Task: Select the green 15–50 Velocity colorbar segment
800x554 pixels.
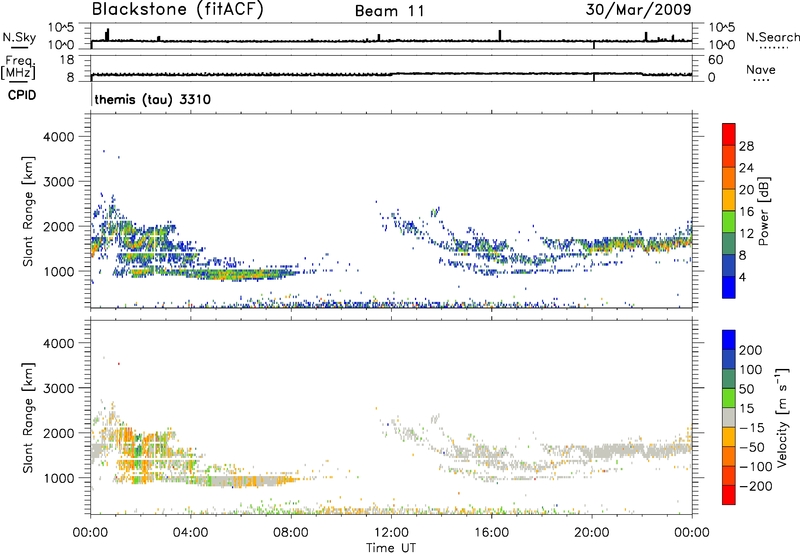Action: click(x=729, y=398)
